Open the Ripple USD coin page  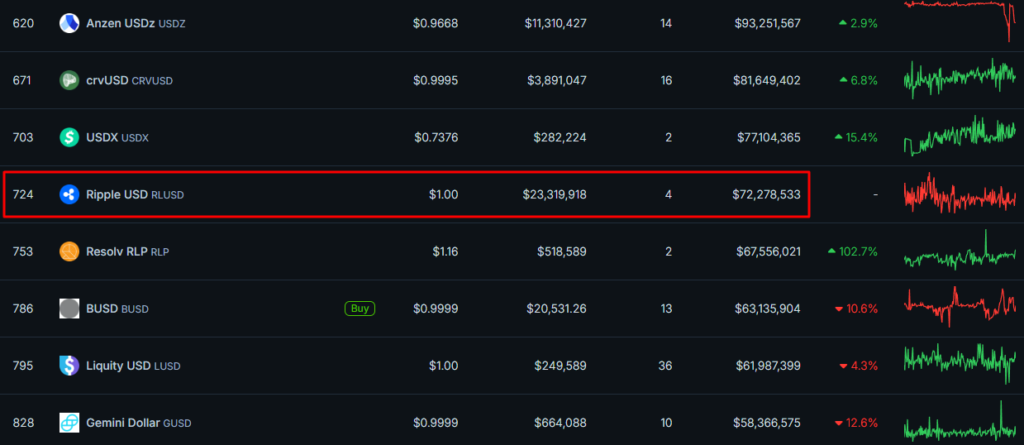click(x=117, y=194)
